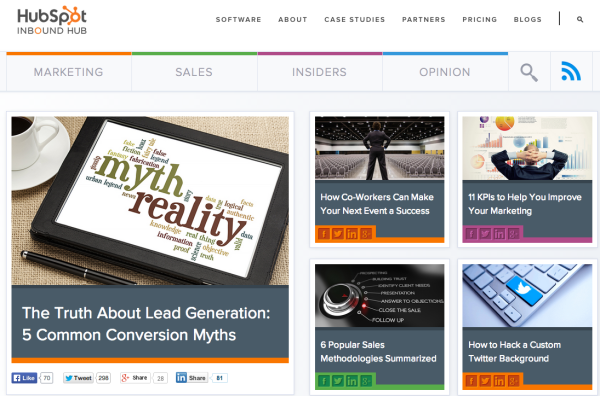Open the RSS feed icon

coord(571,72)
